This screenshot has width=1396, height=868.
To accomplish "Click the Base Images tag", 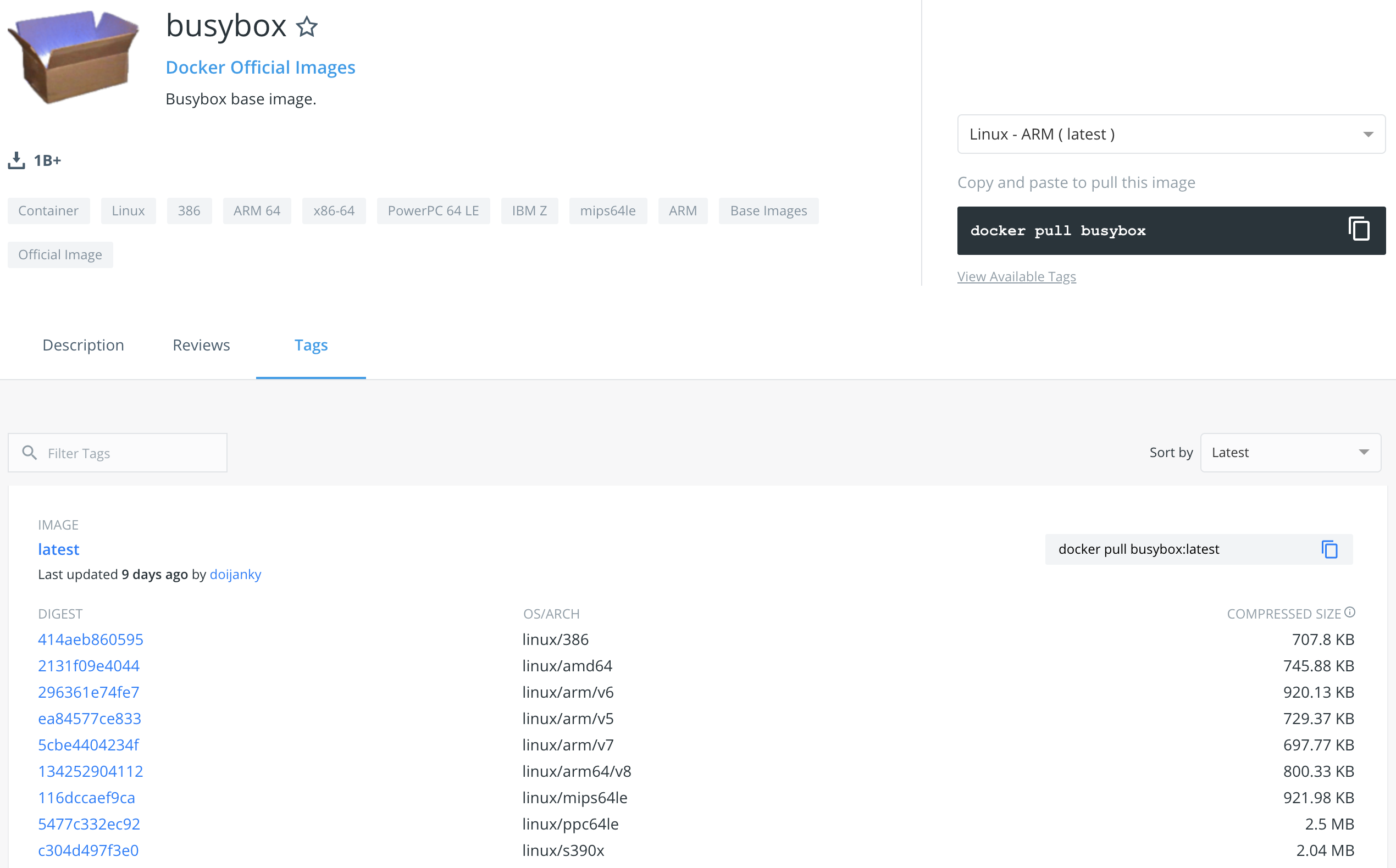I will 768,211.
